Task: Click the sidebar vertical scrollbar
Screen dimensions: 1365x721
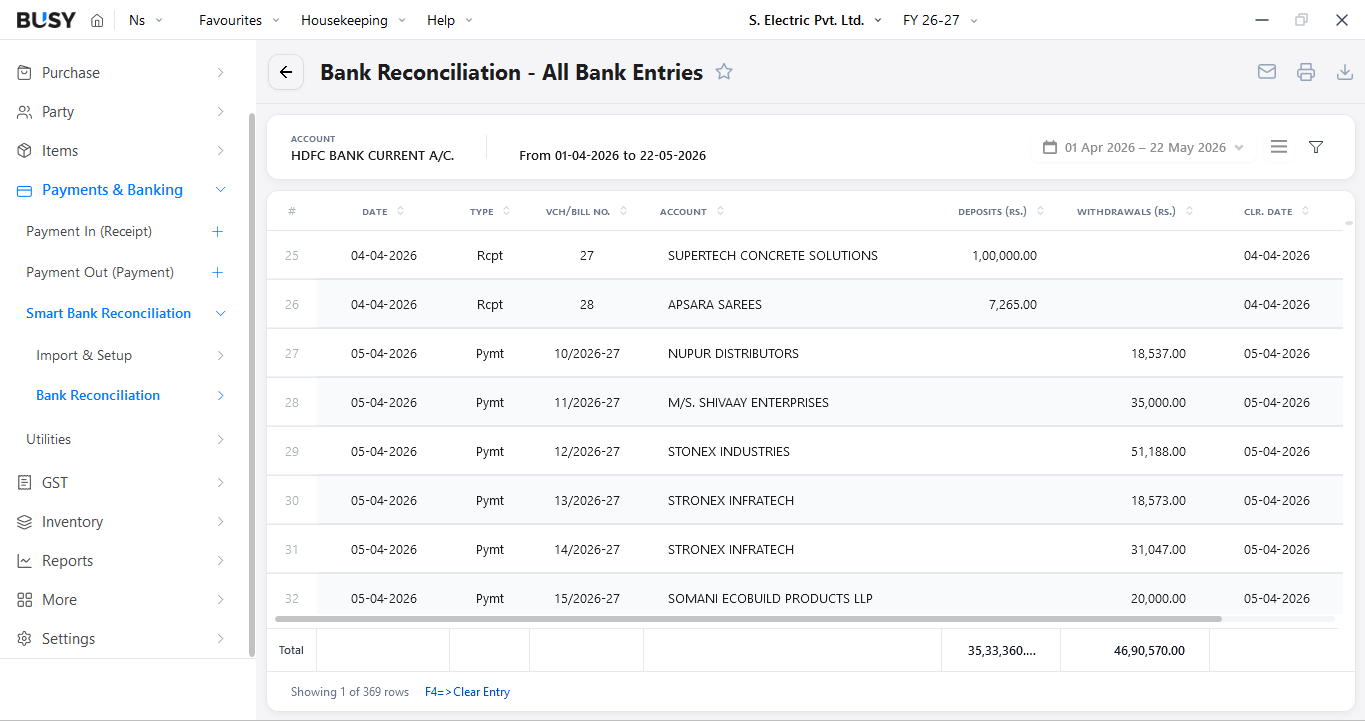Action: point(252,384)
